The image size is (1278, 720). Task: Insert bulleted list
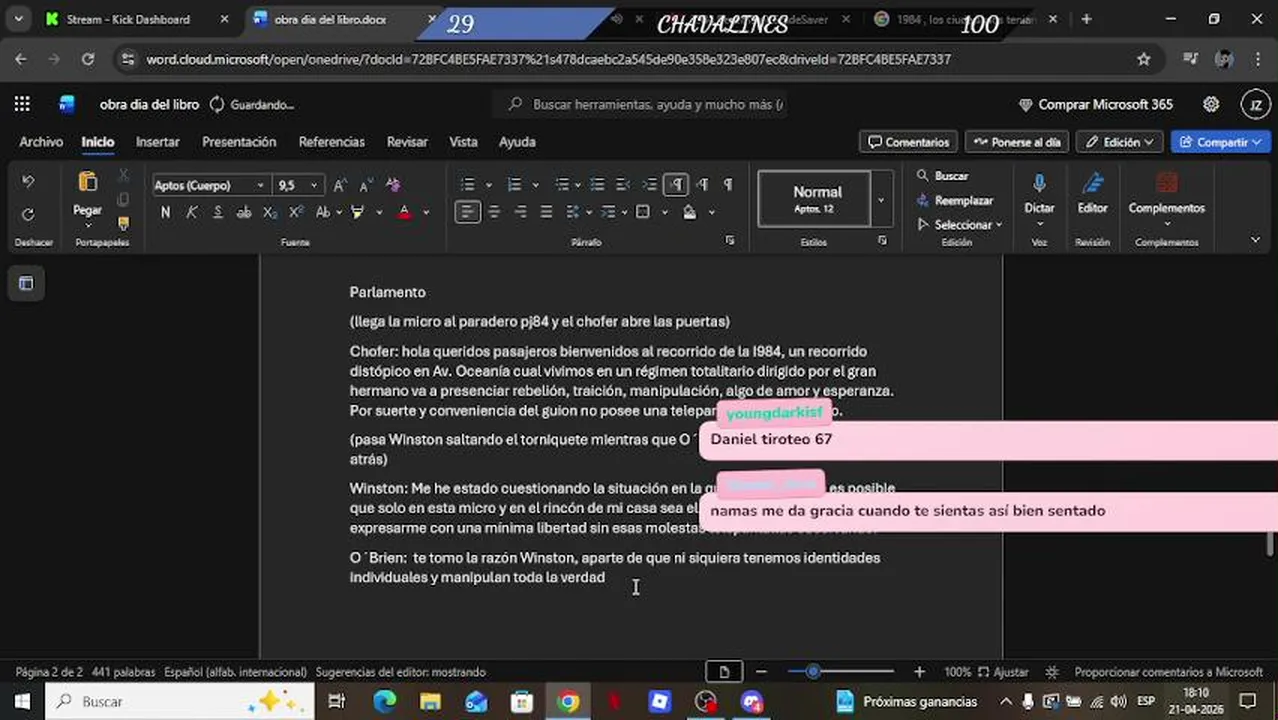tap(467, 185)
